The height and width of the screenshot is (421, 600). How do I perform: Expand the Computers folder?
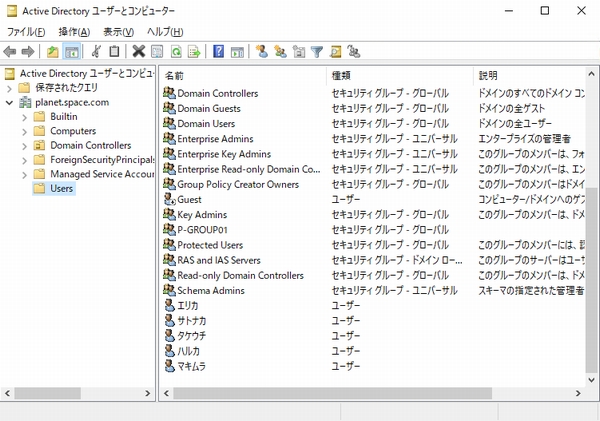pos(24,132)
